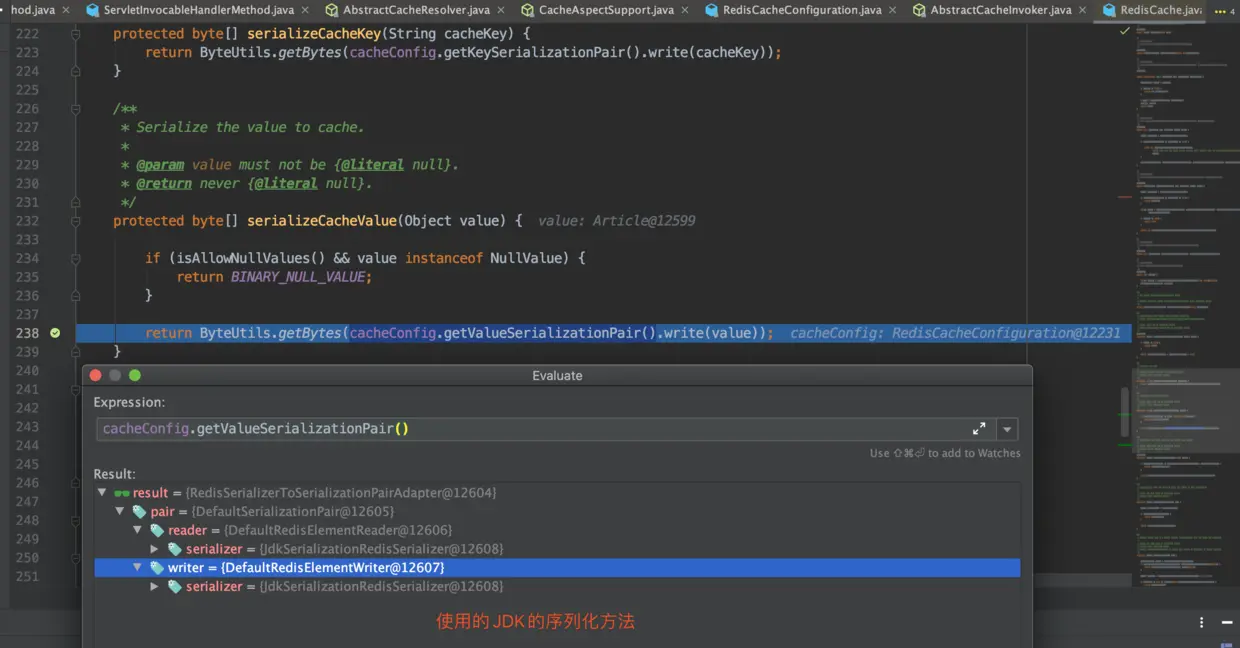Collapse the Javadoc comment at line 226
Viewport: 1240px width, 648px height.
point(76,108)
